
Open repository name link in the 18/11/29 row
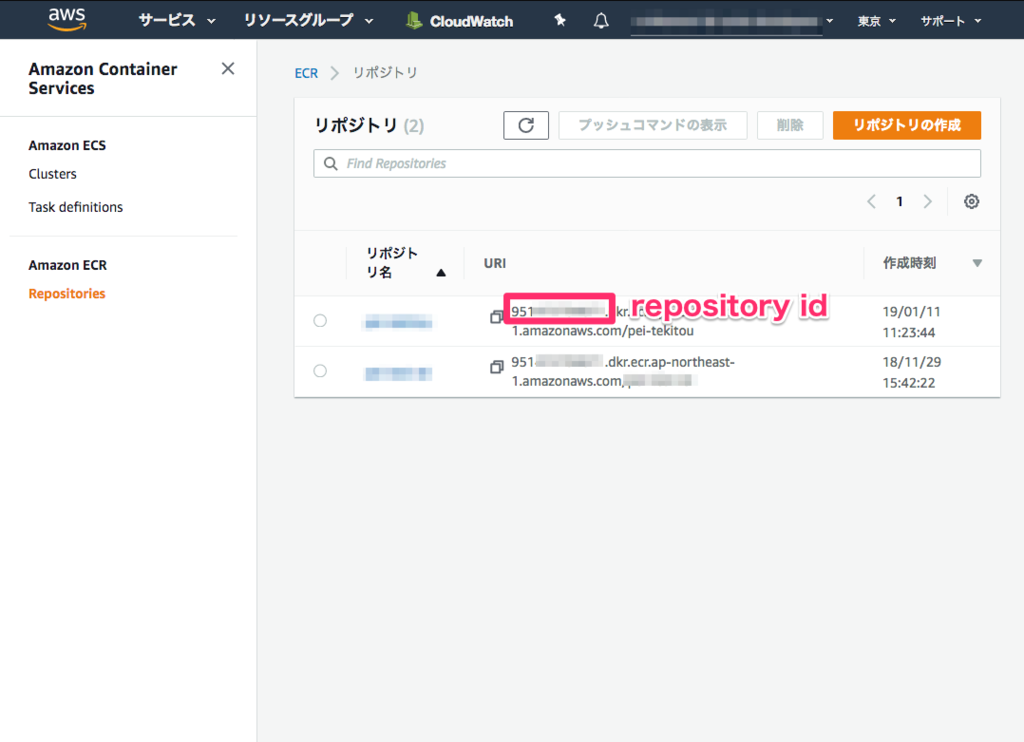398,373
